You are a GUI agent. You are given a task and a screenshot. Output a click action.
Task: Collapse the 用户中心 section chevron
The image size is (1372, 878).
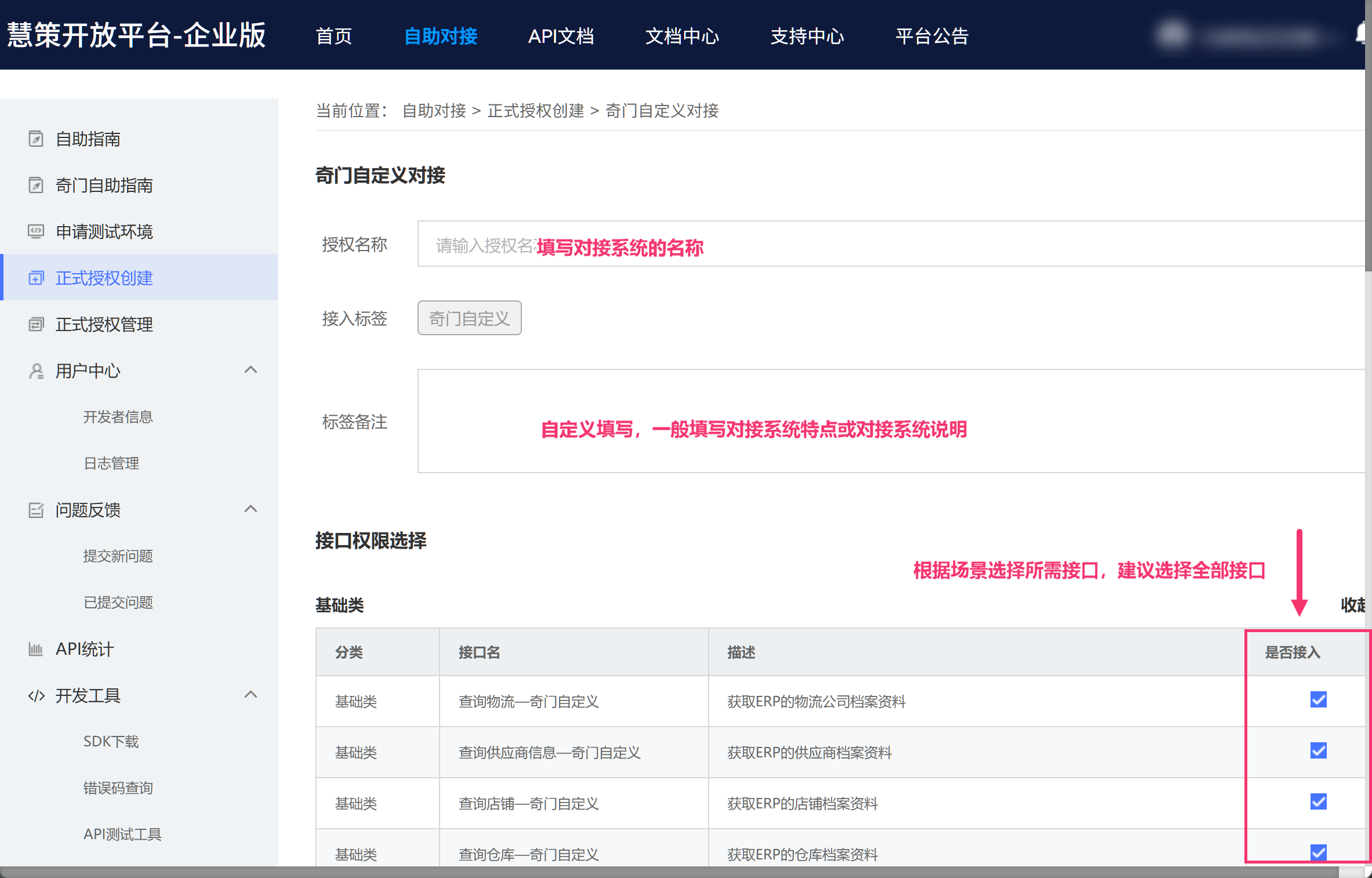pos(251,370)
